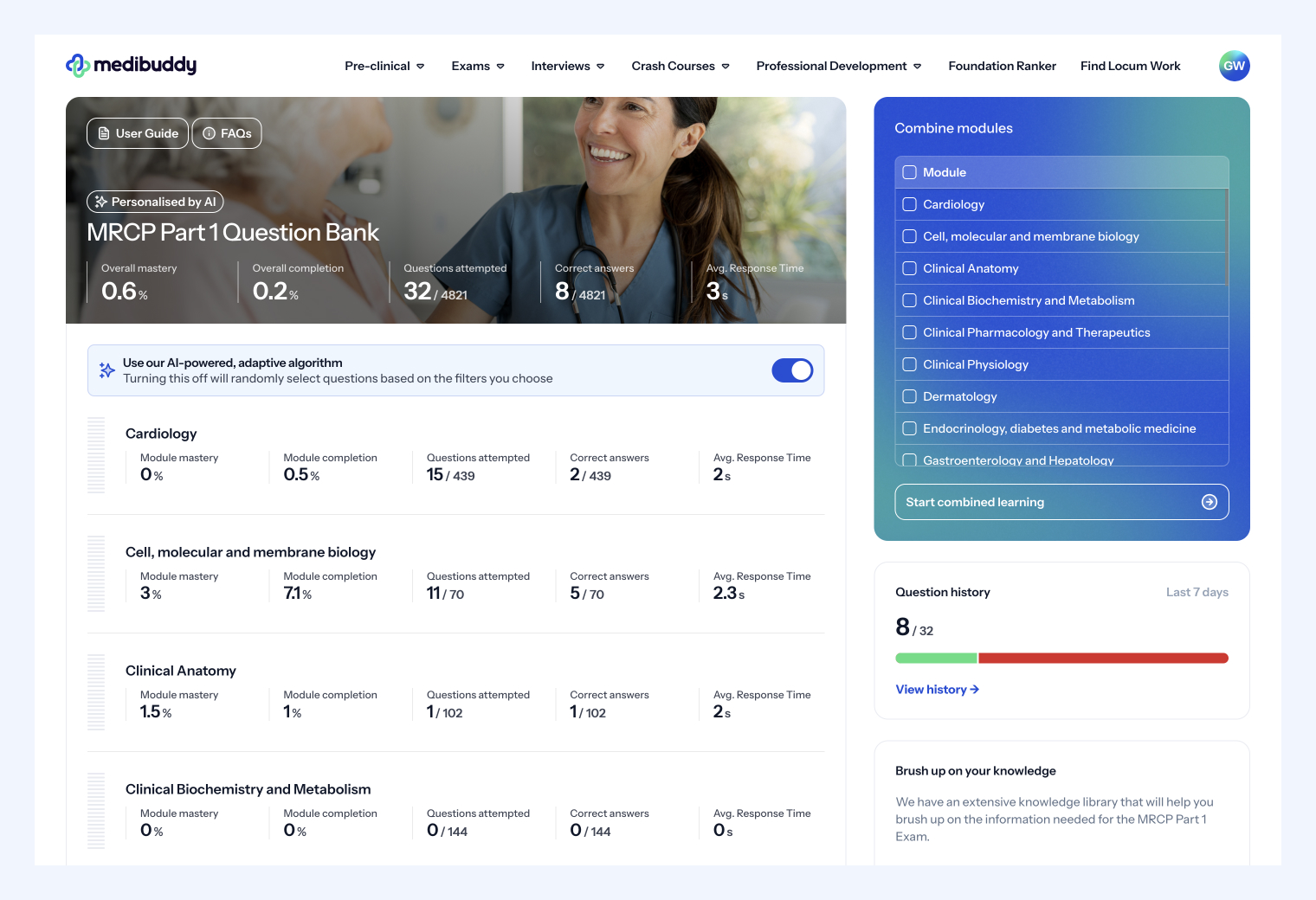Open the Clinical Anatomy module heading
The image size is (1316, 900).
tap(181, 671)
